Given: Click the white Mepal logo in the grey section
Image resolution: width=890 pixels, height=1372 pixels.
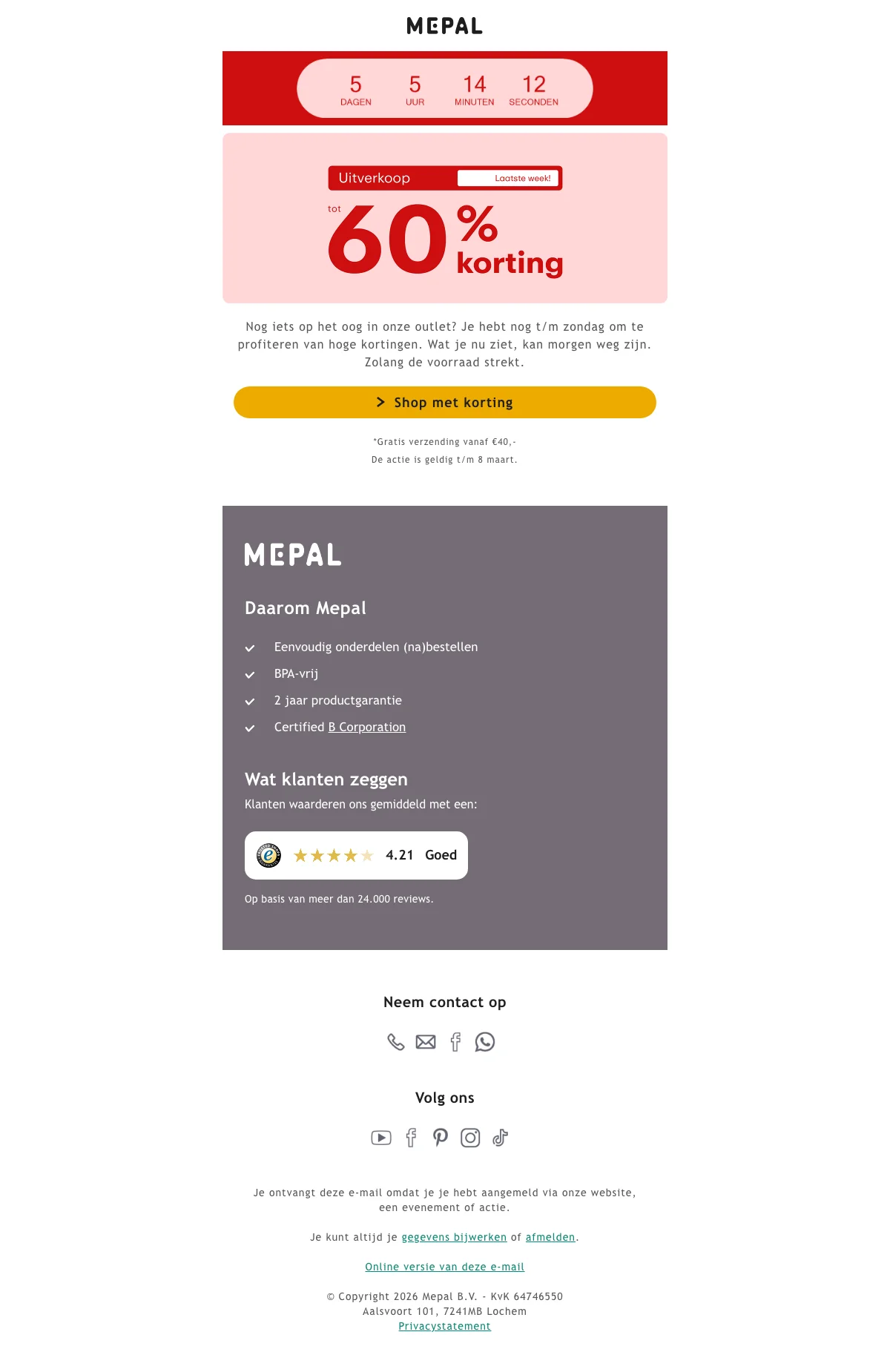Looking at the screenshot, I should click(293, 555).
